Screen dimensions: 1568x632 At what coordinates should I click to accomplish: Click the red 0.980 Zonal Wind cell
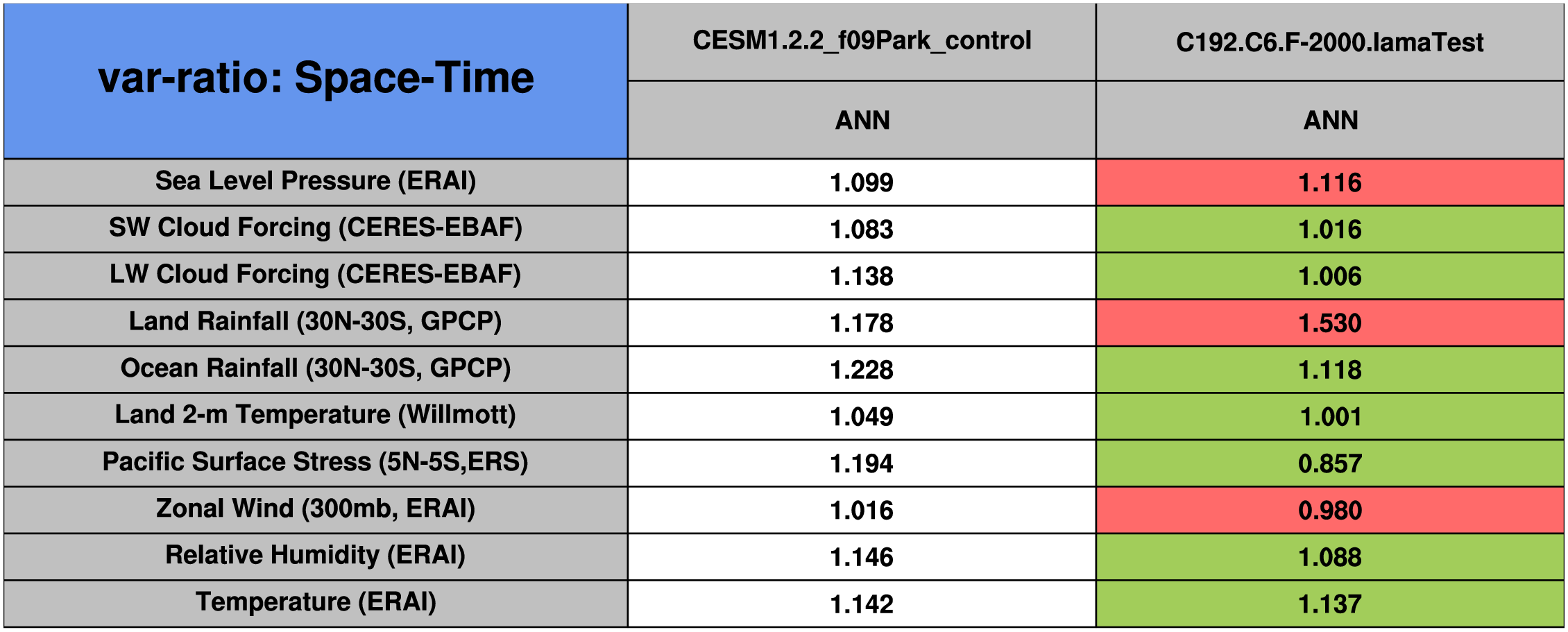click(x=1329, y=510)
